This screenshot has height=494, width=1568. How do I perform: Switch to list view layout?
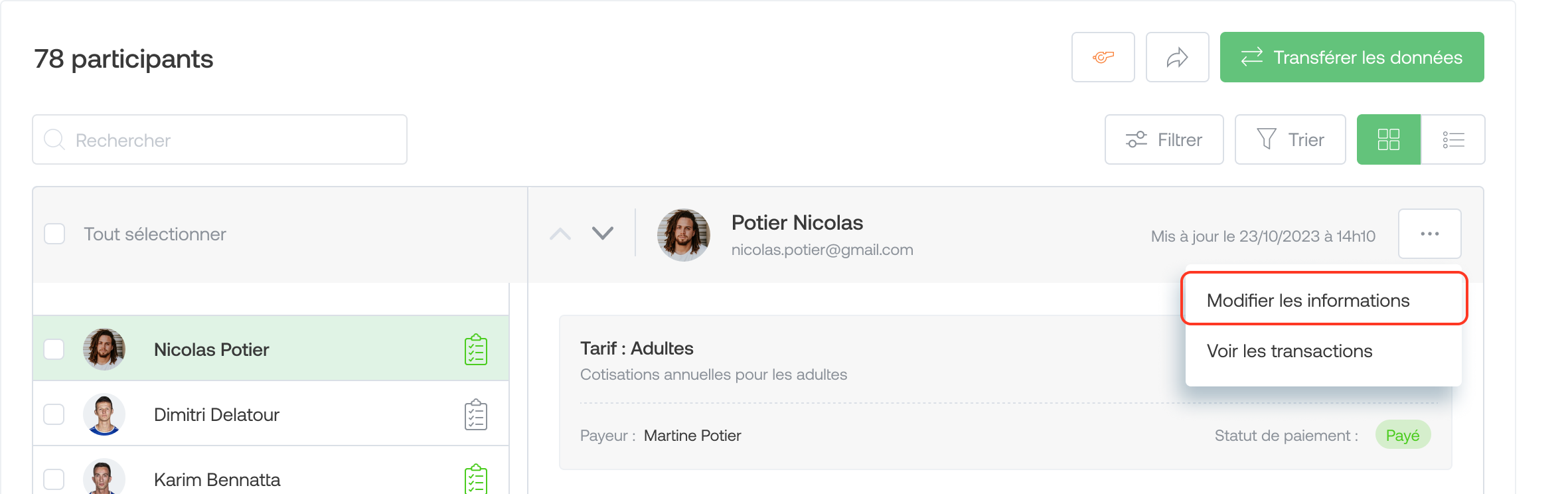coord(1453,139)
